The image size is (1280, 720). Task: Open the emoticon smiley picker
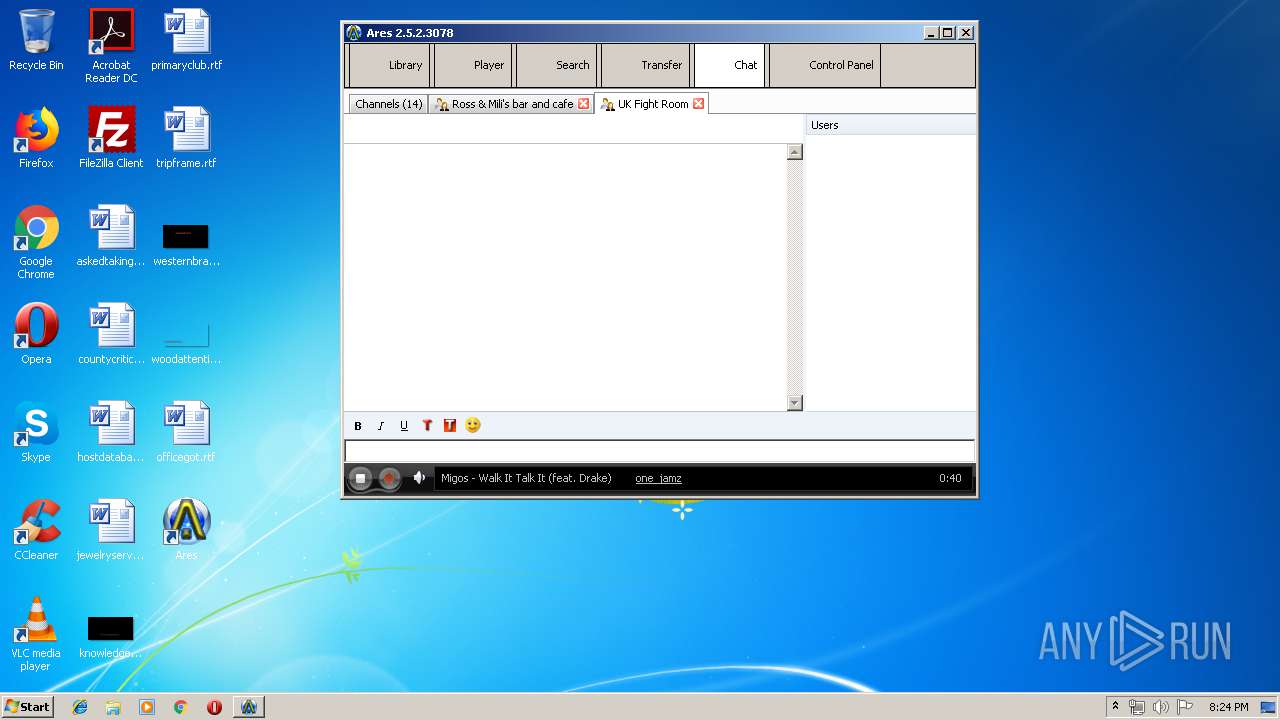click(473, 425)
